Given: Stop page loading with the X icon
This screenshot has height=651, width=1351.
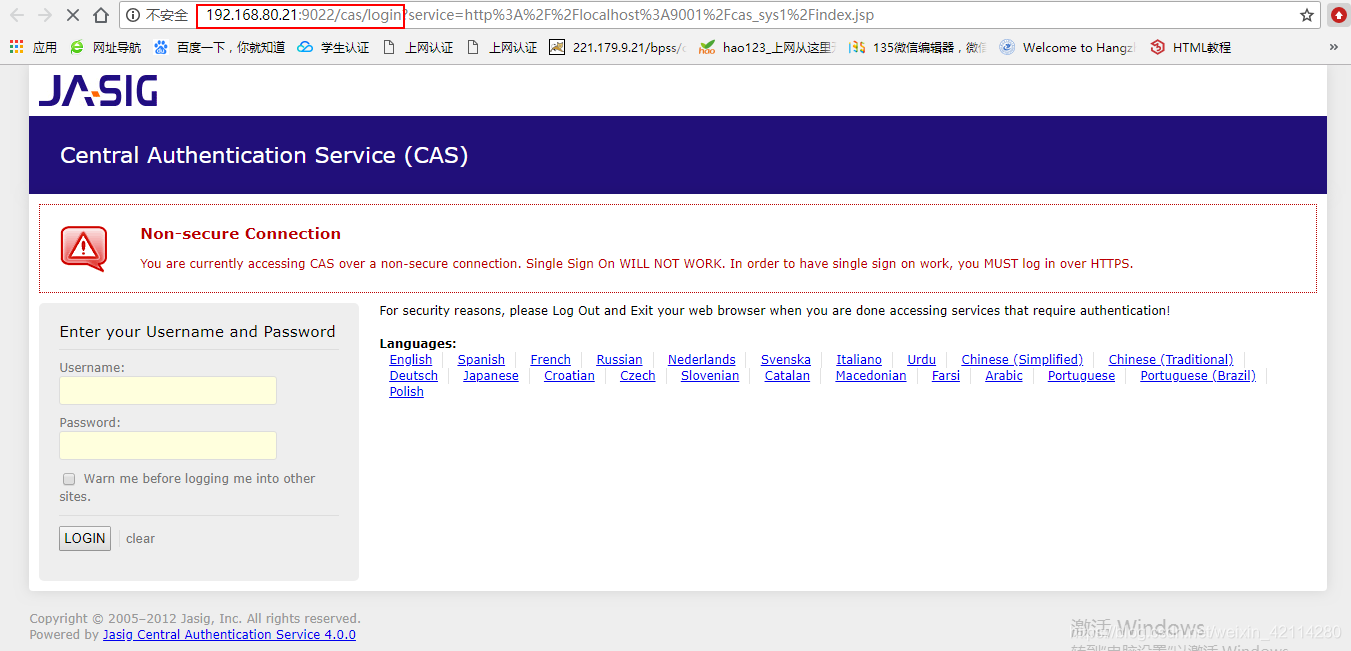Looking at the screenshot, I should coord(72,15).
